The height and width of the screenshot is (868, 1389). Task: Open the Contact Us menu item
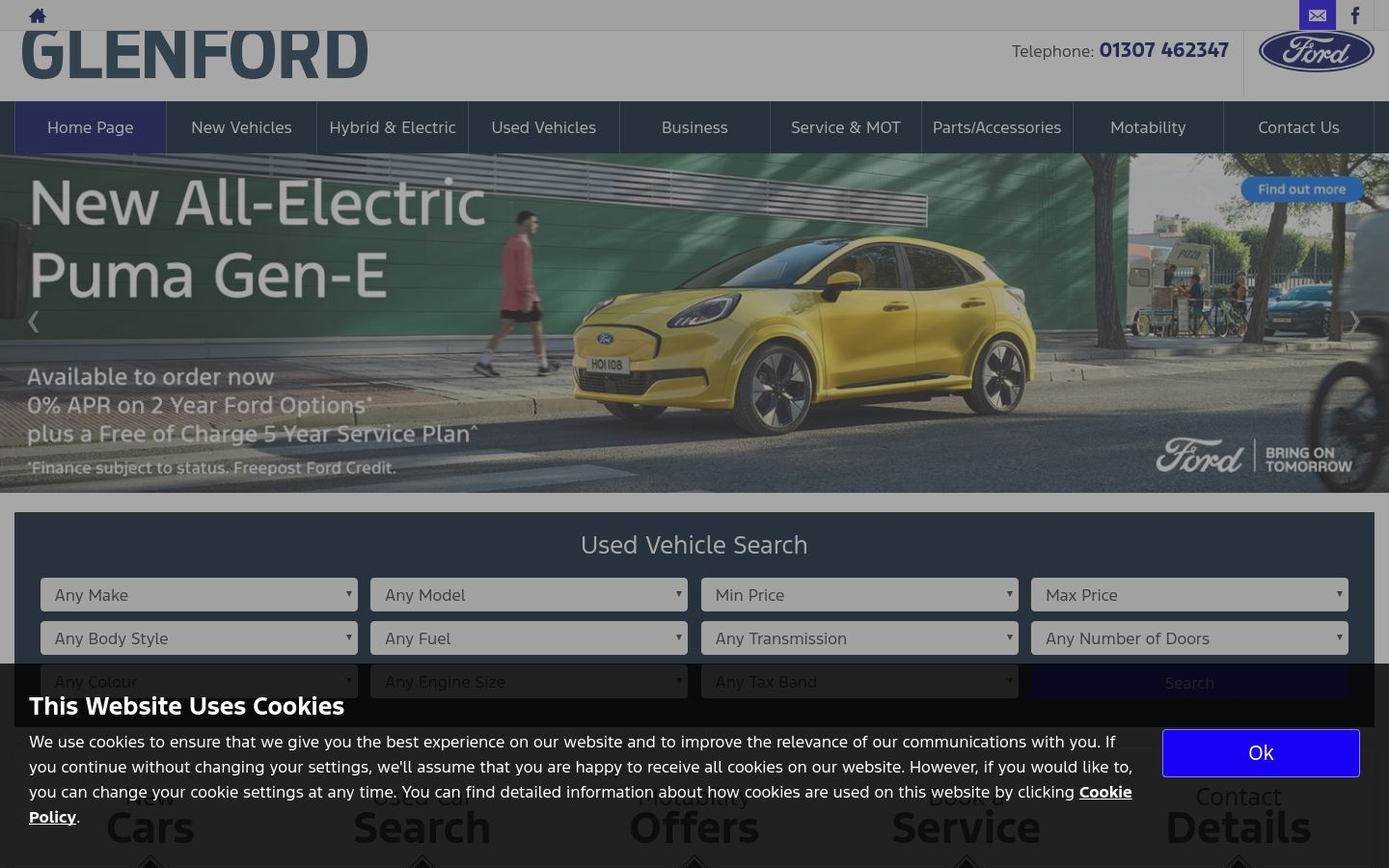1298,127
